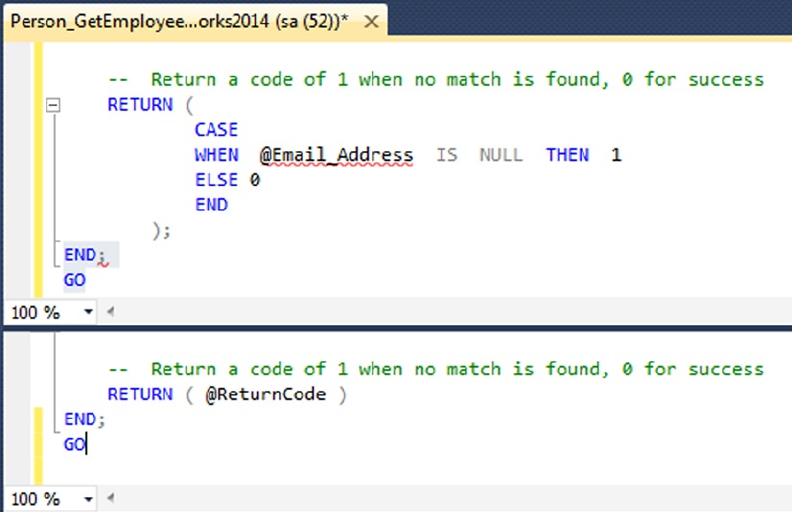Screen dimensions: 792x512
Task: Click the CASE keyword
Action: pyautogui.click(x=216, y=130)
